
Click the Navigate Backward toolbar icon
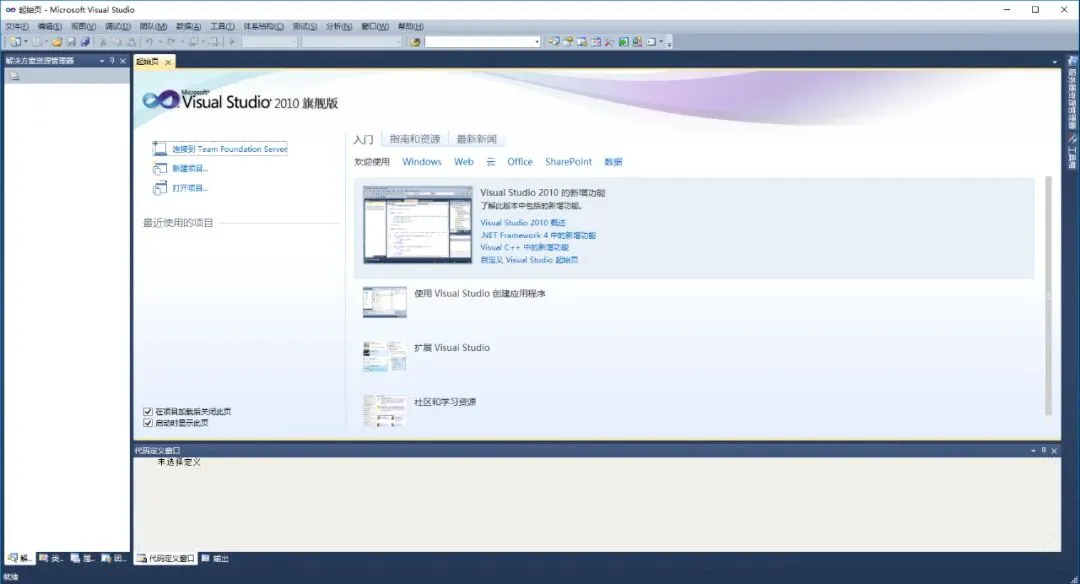click(x=194, y=41)
